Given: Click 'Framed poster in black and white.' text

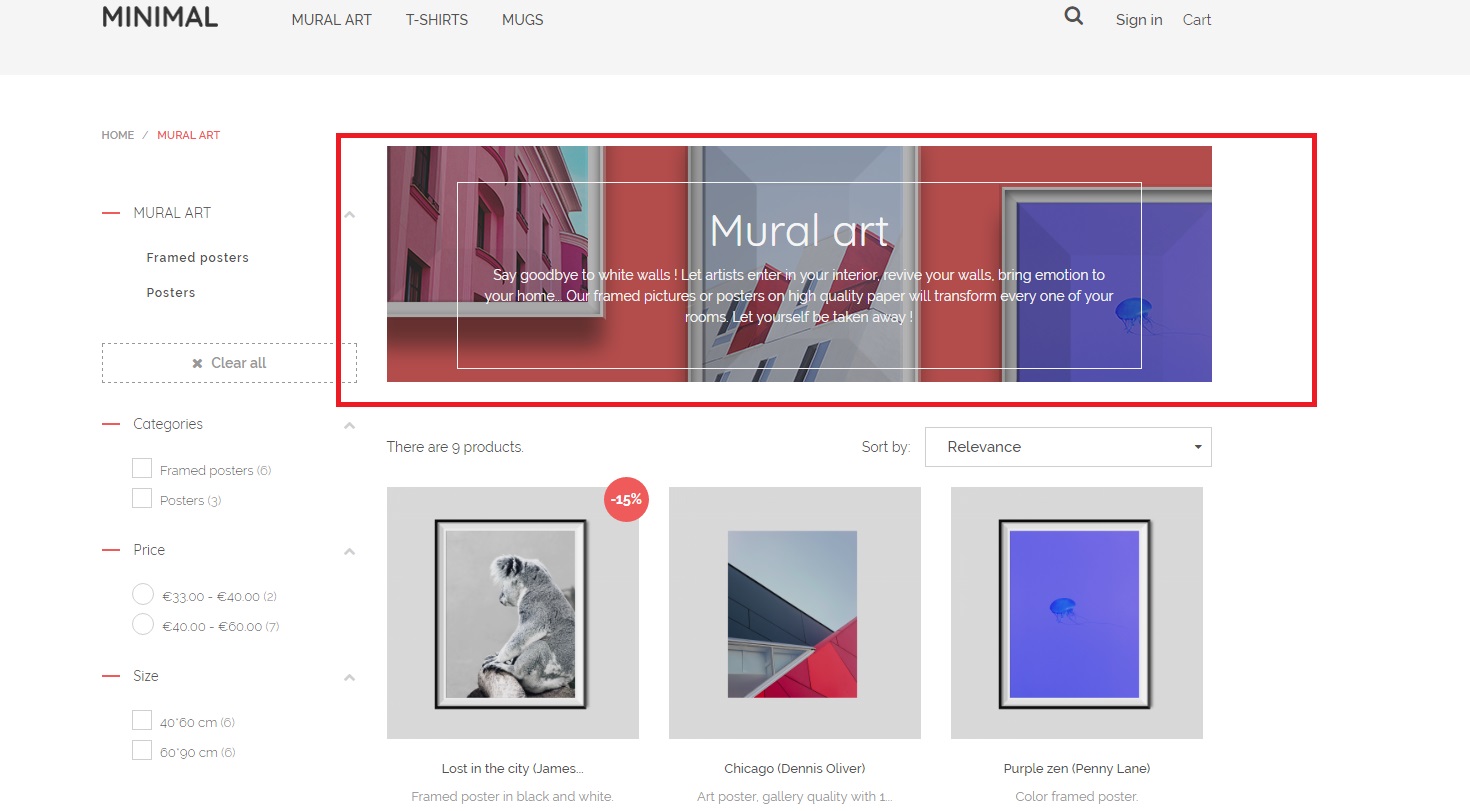Looking at the screenshot, I should (x=513, y=797).
